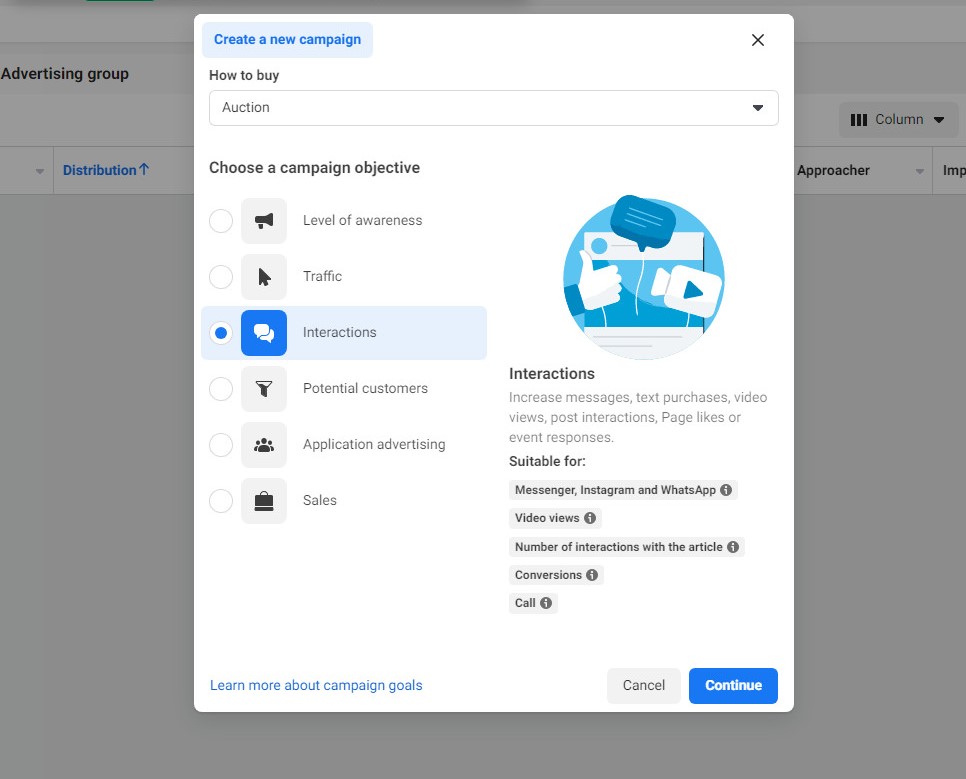Click the funnel Potential customers icon

(x=264, y=389)
